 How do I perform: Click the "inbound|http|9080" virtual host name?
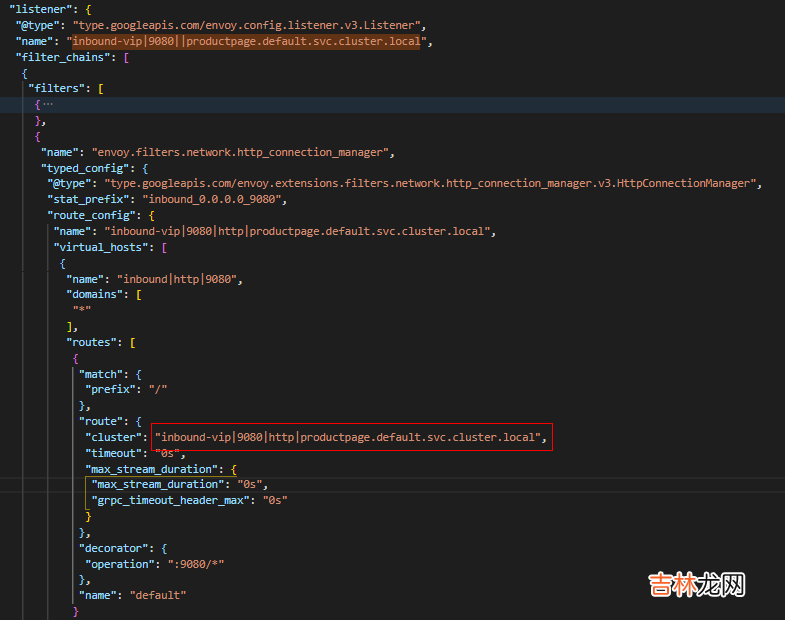click(178, 279)
